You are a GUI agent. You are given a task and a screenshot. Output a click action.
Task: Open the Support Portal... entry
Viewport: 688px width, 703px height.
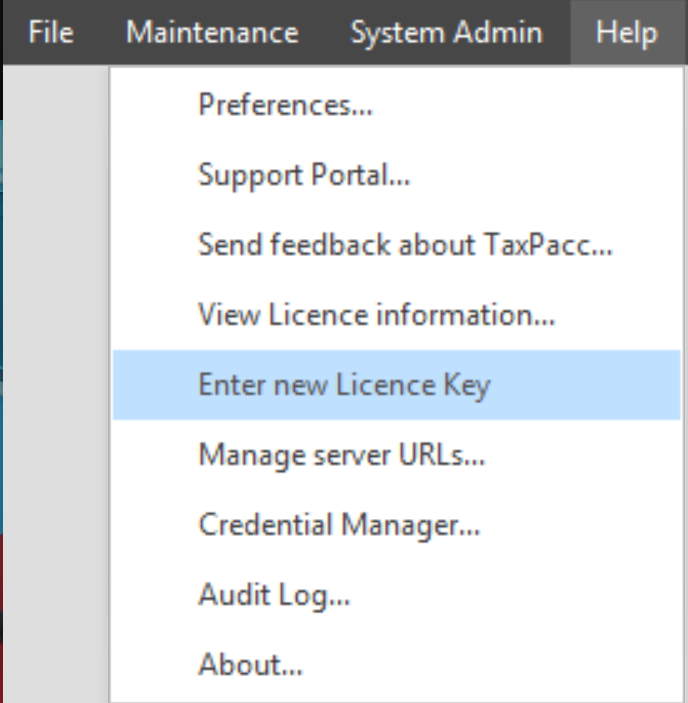(x=397, y=174)
